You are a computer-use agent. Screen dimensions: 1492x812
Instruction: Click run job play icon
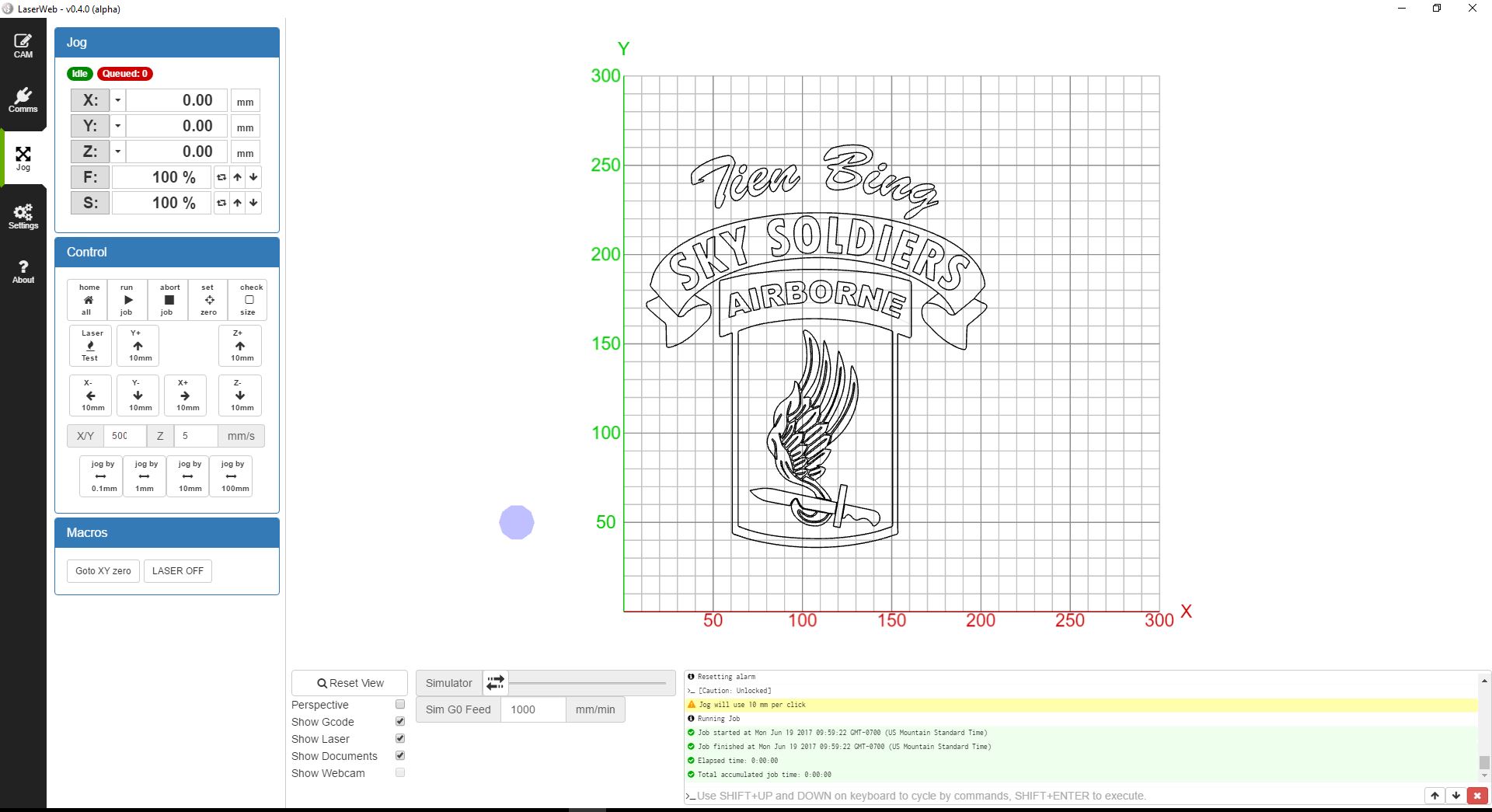[128, 300]
